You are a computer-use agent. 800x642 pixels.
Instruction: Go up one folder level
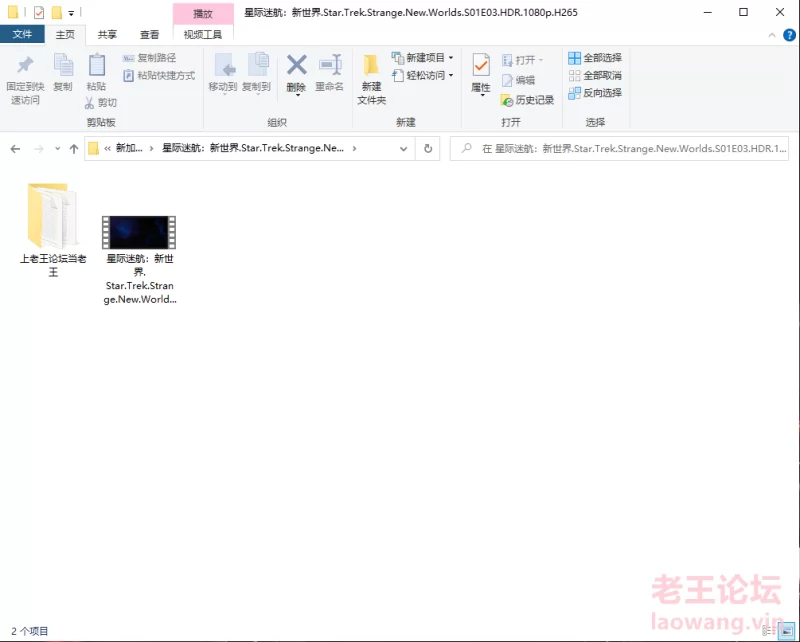pos(74,149)
